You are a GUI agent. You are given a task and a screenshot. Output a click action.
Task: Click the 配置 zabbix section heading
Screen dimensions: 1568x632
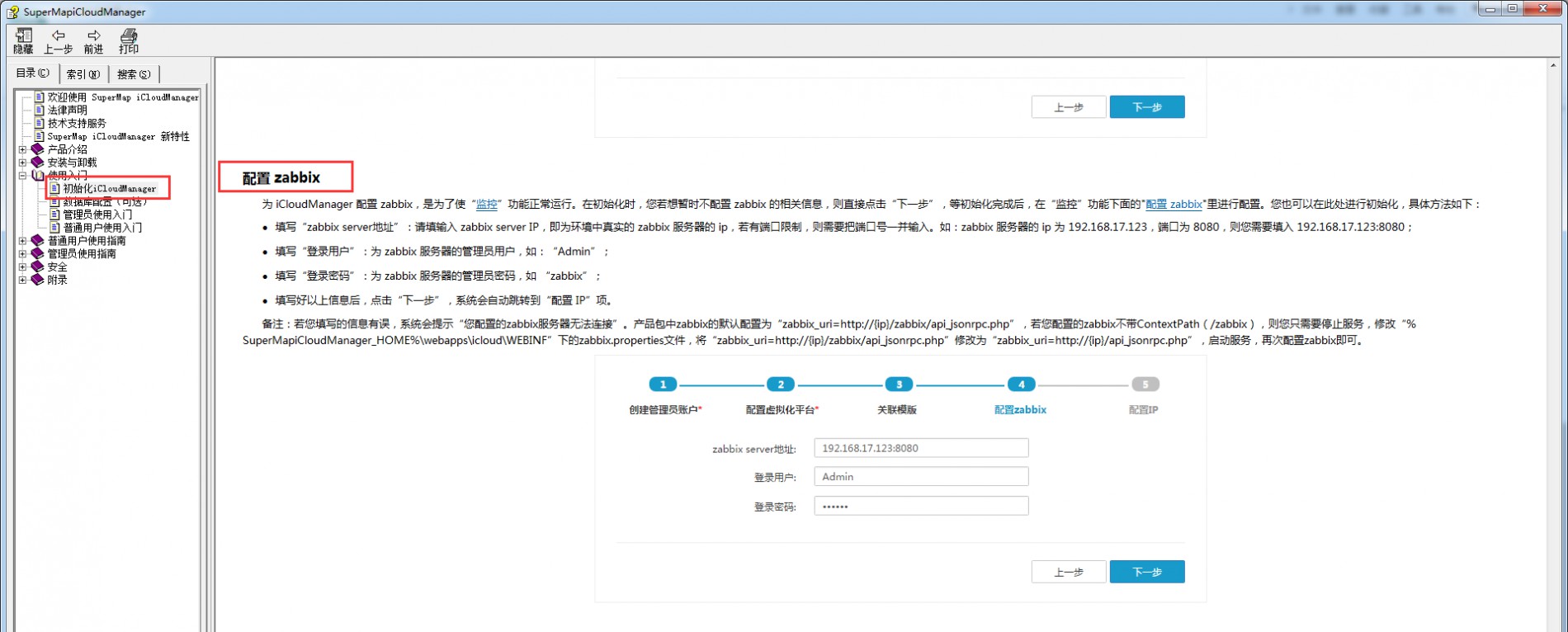tap(281, 177)
